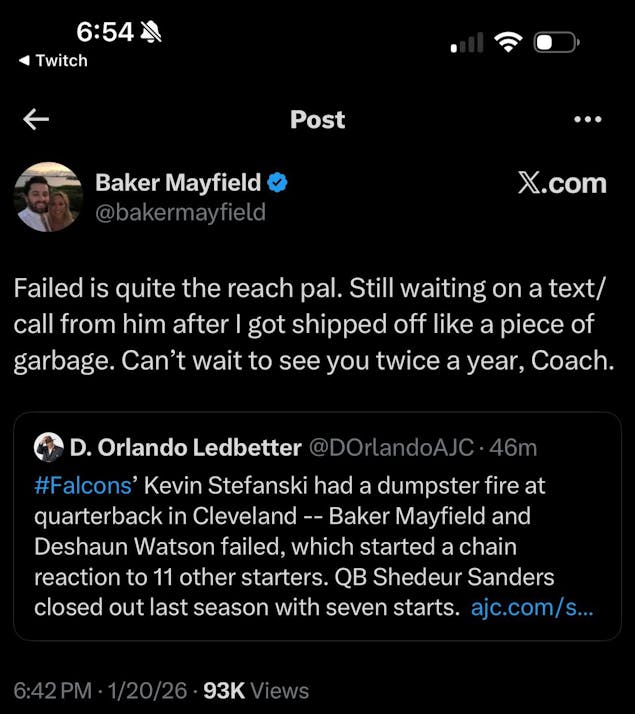Tap the silent mode bell icon

tap(152, 32)
